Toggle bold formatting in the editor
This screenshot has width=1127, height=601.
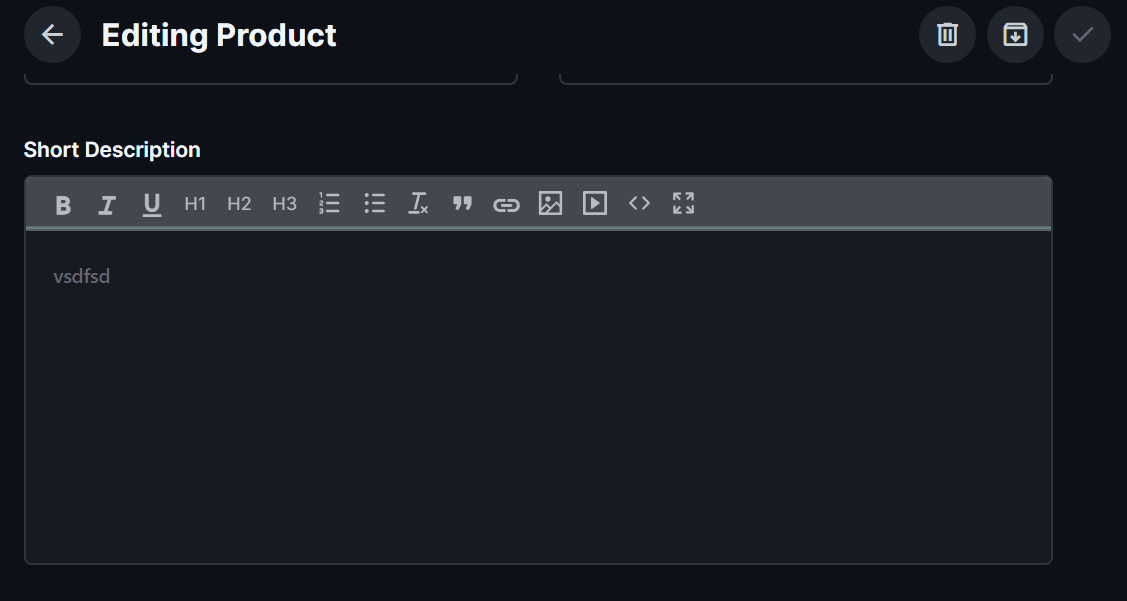(x=63, y=204)
